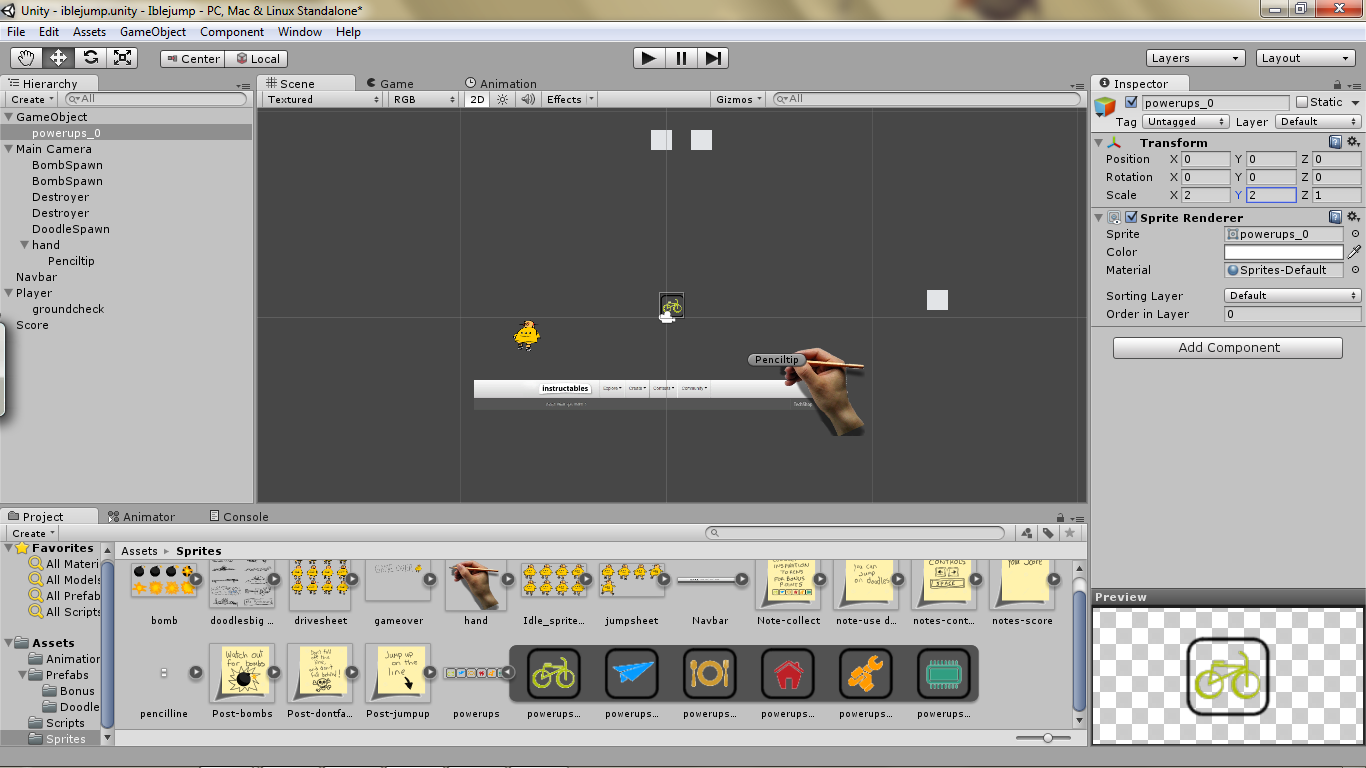Screen dimensions: 1366x768
Task: Open the Layers dropdown
Action: coord(1196,58)
